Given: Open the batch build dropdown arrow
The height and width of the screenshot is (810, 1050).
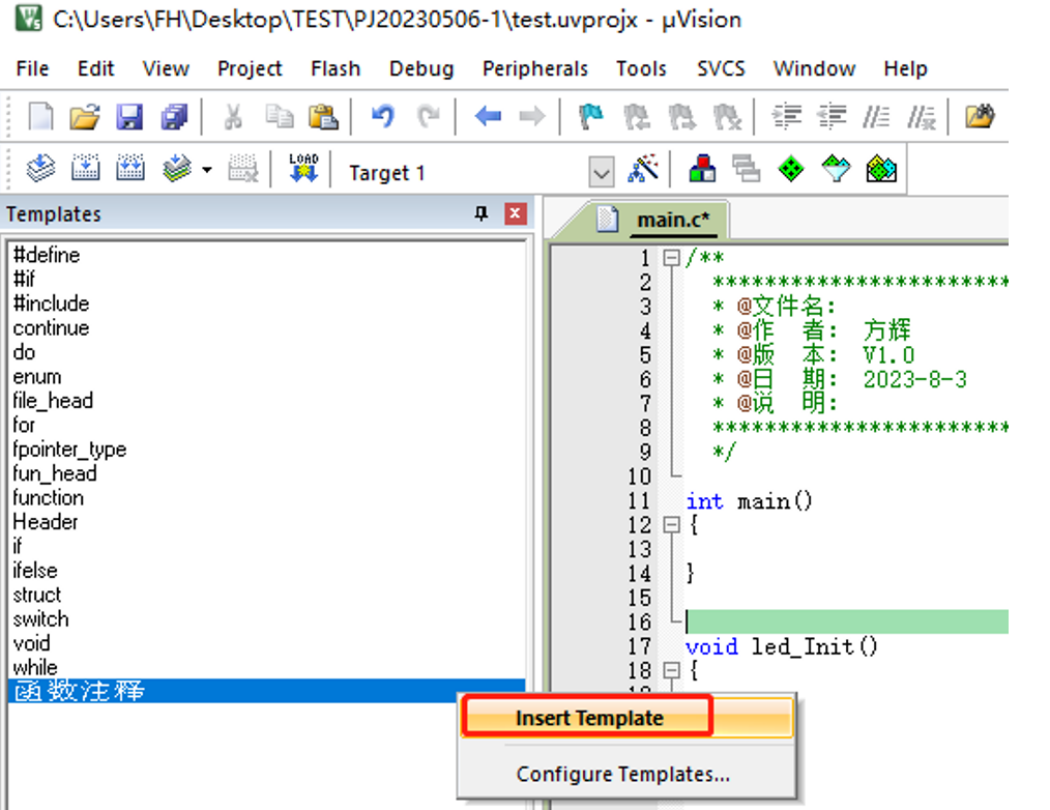Looking at the screenshot, I should 207,171.
